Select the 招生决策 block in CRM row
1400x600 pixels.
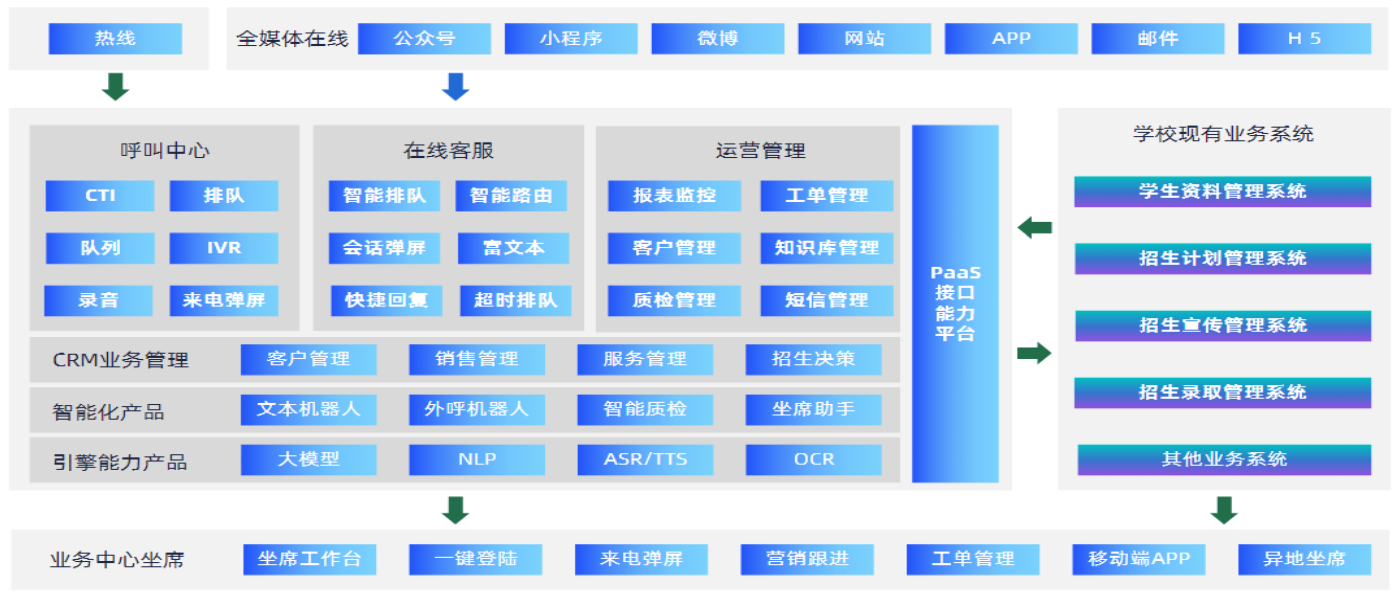click(x=813, y=360)
